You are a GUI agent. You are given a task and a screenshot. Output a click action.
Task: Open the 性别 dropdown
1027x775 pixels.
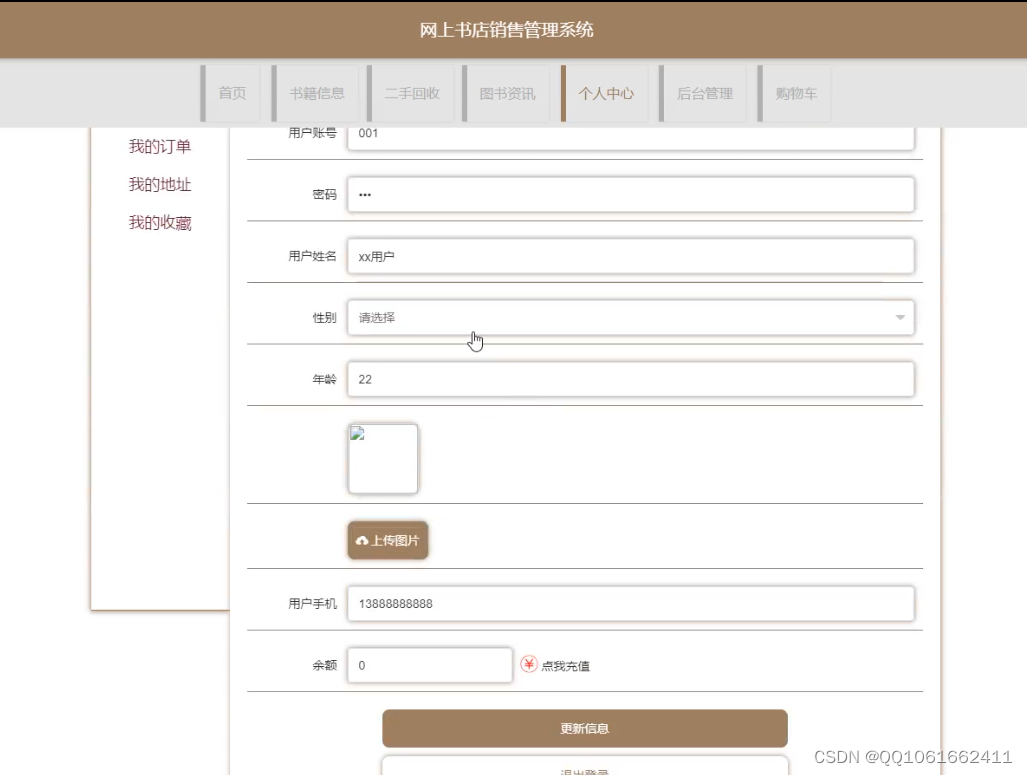coord(630,317)
